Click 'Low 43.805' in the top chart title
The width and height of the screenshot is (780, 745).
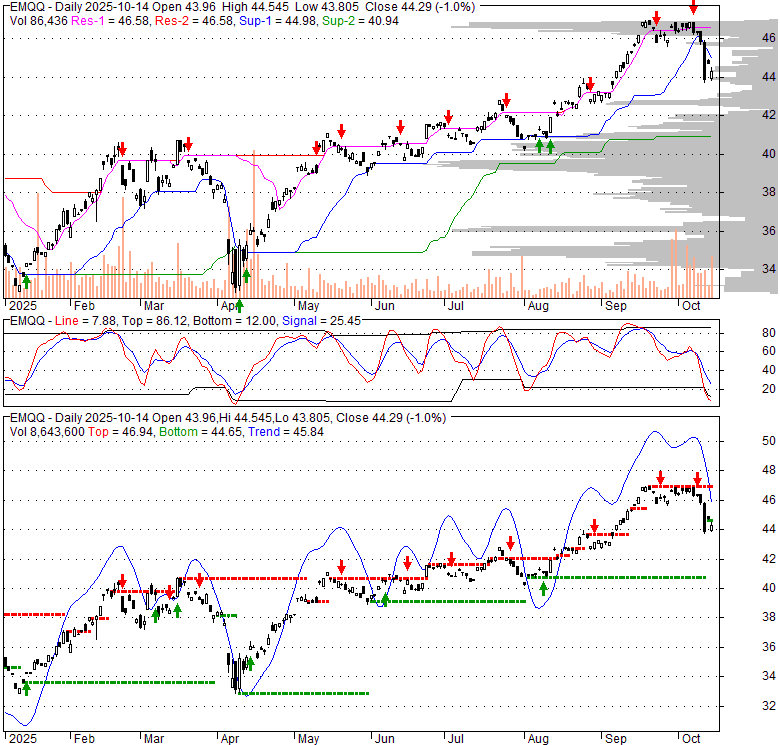pyautogui.click(x=327, y=7)
